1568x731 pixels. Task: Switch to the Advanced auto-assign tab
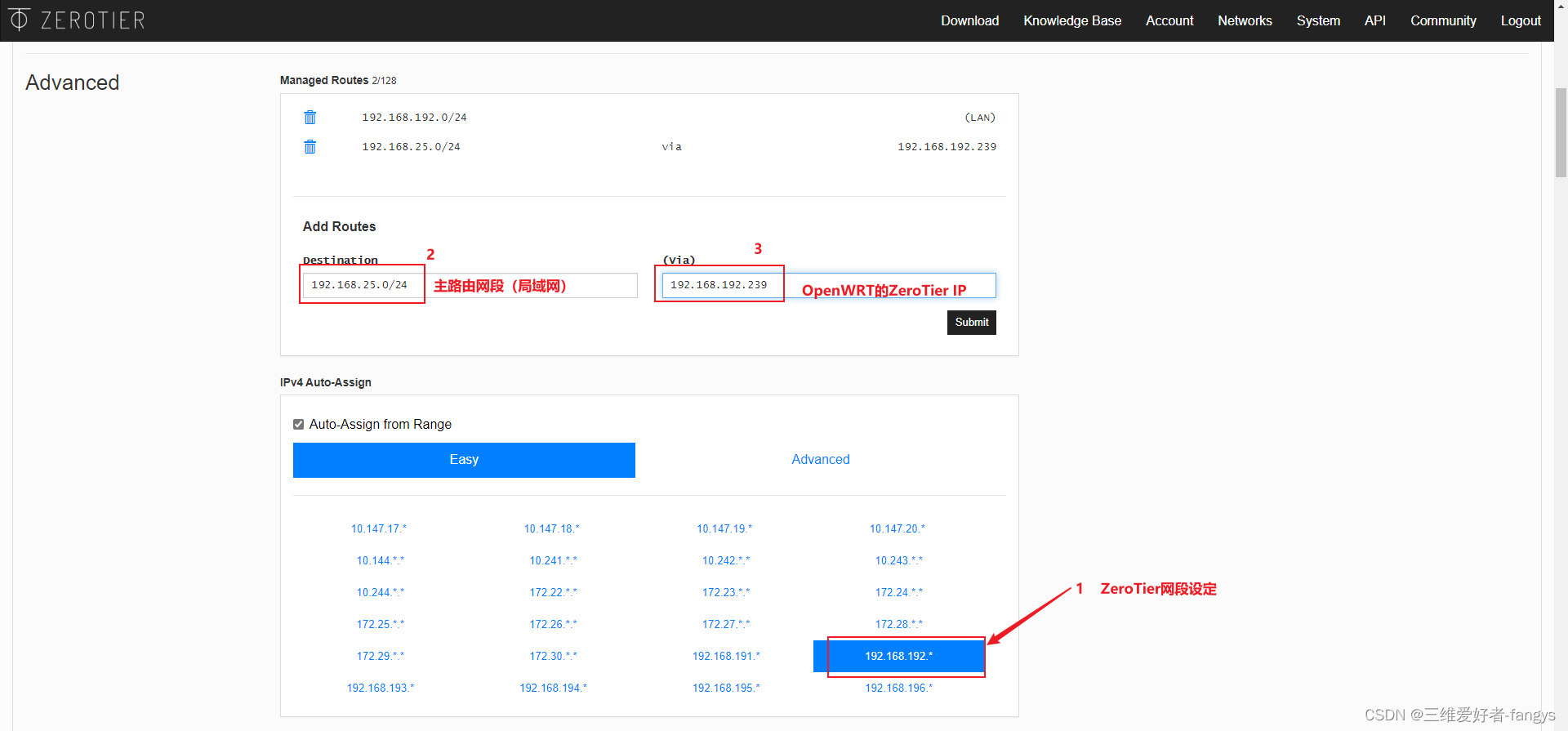[x=821, y=460]
